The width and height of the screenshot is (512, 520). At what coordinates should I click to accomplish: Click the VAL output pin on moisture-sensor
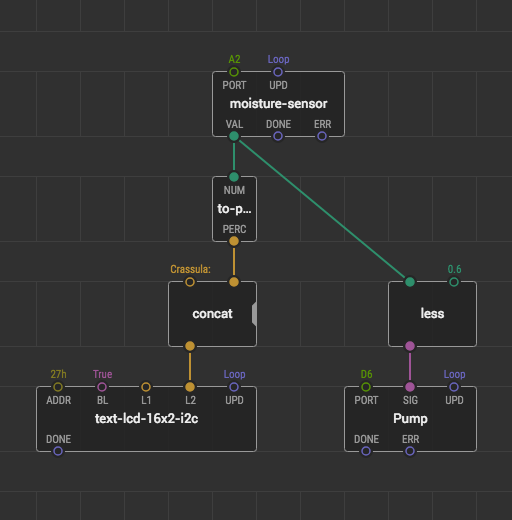pos(234,136)
